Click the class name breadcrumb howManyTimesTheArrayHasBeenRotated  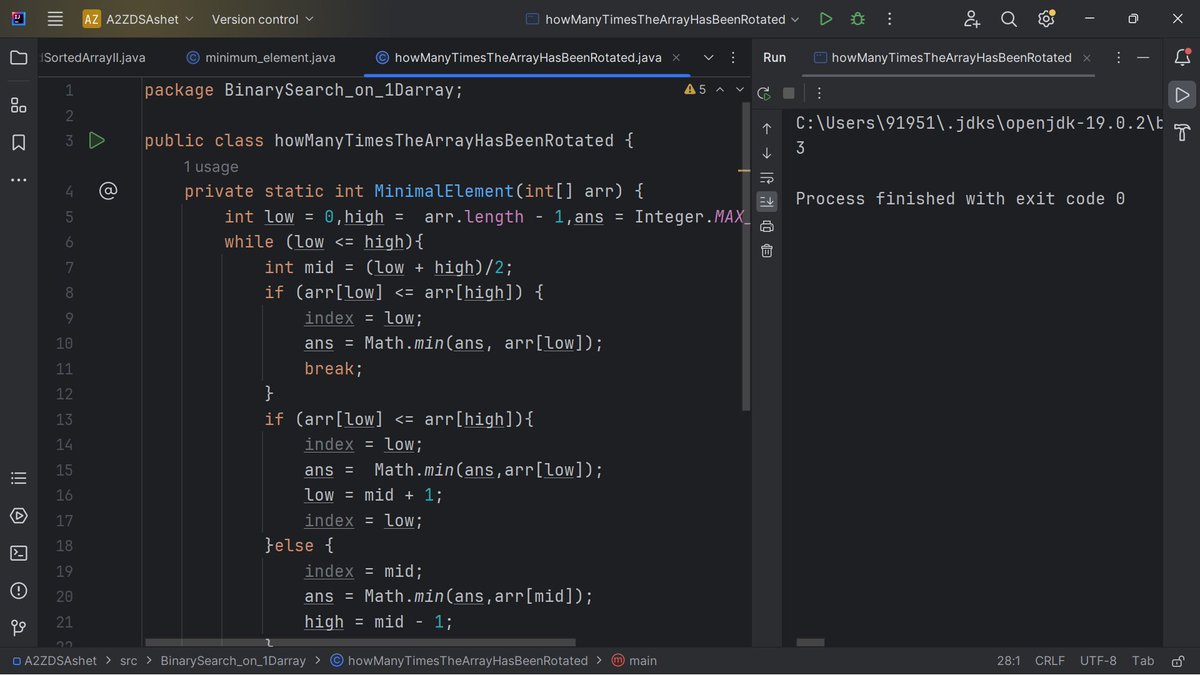point(459,660)
